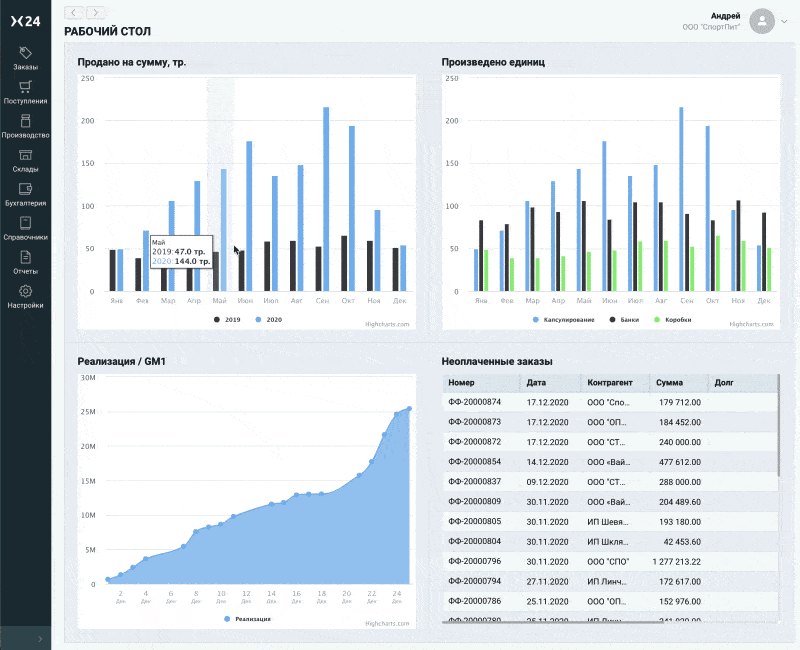Click the back navigation arrow button
This screenshot has height=650, width=800.
[x=74, y=13]
